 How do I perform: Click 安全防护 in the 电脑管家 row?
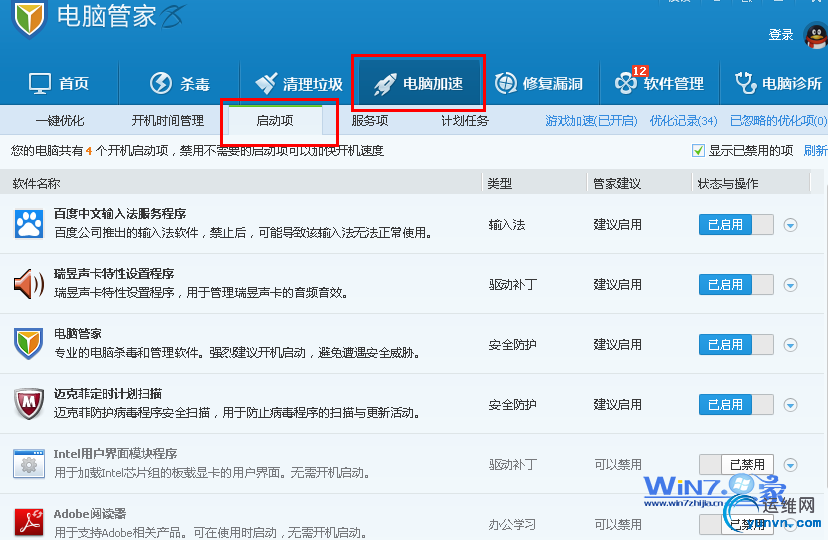coord(513,345)
